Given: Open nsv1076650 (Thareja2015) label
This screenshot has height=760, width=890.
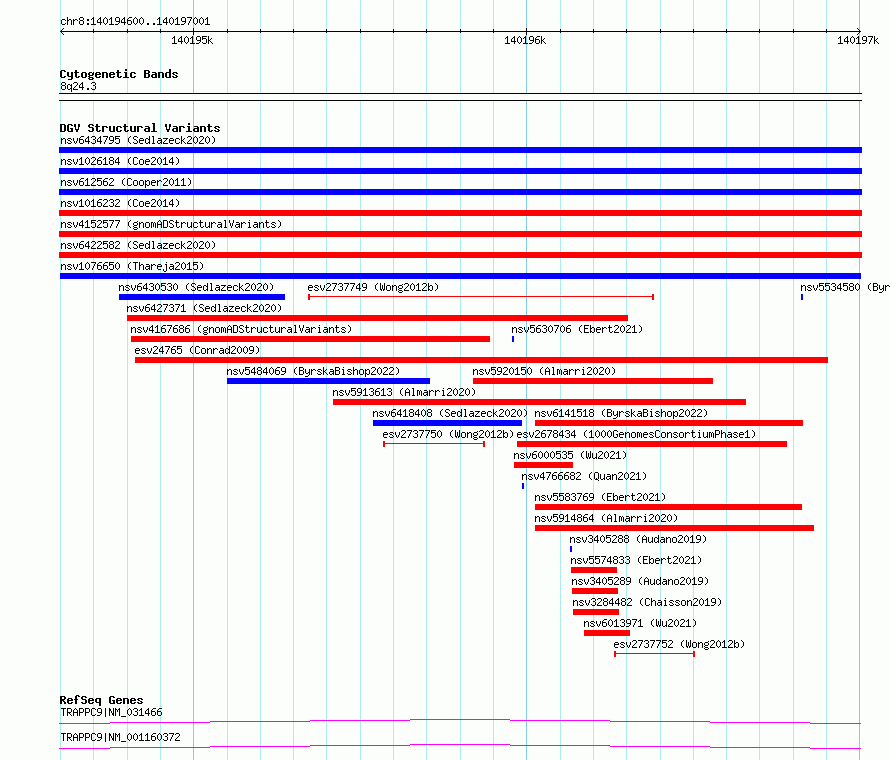Looking at the screenshot, I should (132, 266).
